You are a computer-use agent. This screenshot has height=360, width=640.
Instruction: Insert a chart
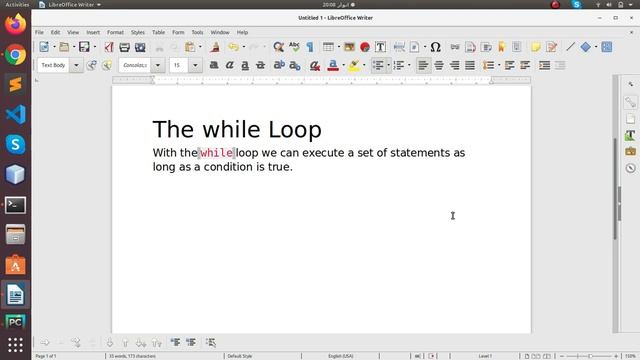click(x=365, y=47)
